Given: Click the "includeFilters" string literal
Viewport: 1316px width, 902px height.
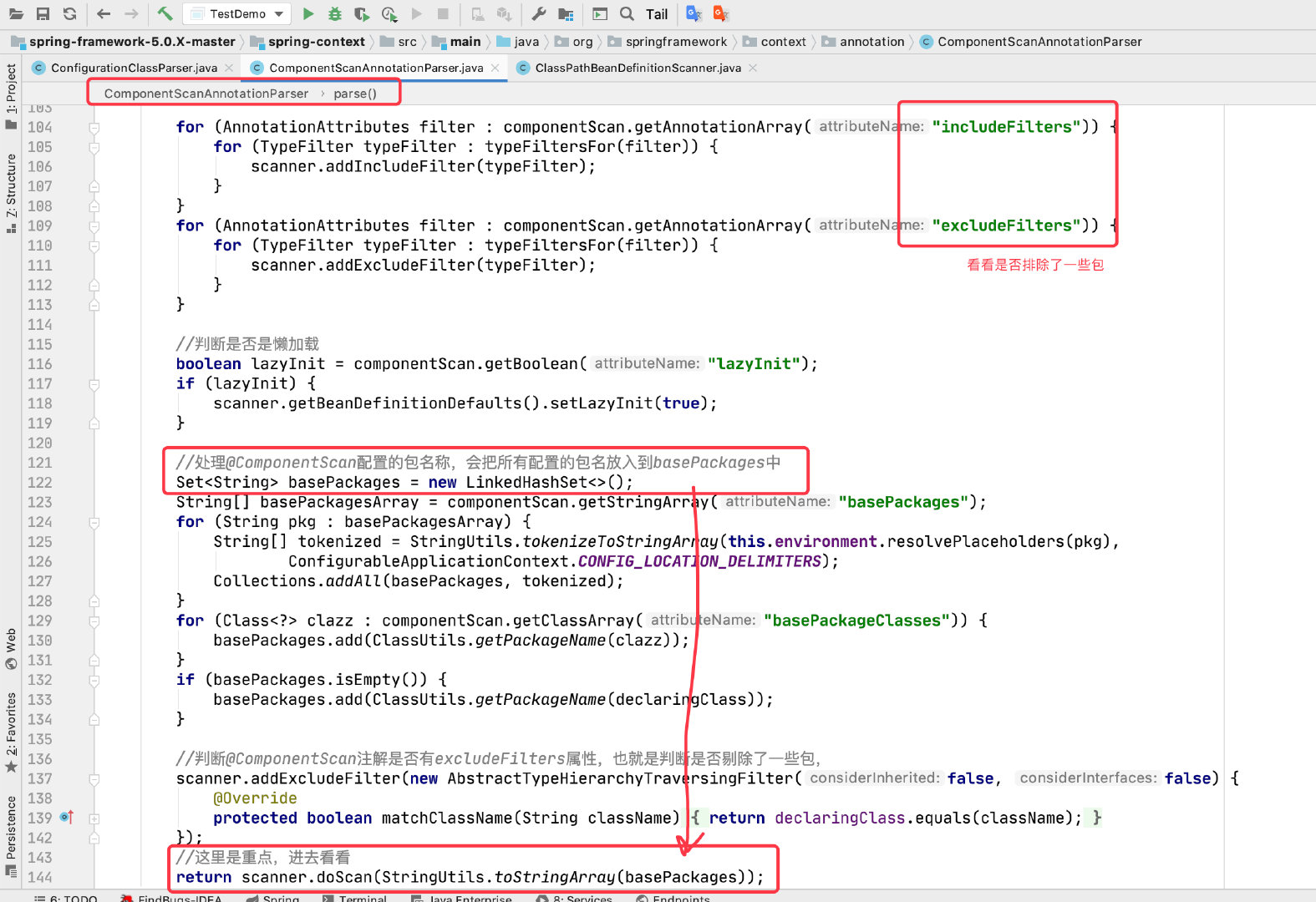Looking at the screenshot, I should [1007, 127].
